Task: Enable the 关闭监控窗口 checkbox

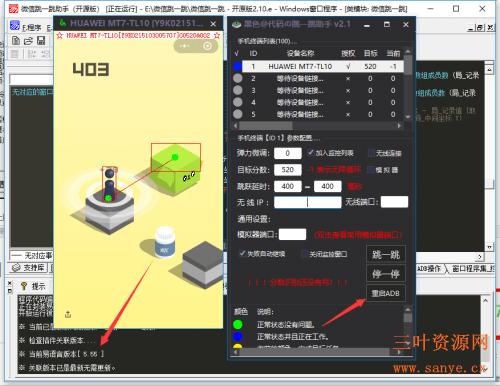Action: tap(304, 254)
